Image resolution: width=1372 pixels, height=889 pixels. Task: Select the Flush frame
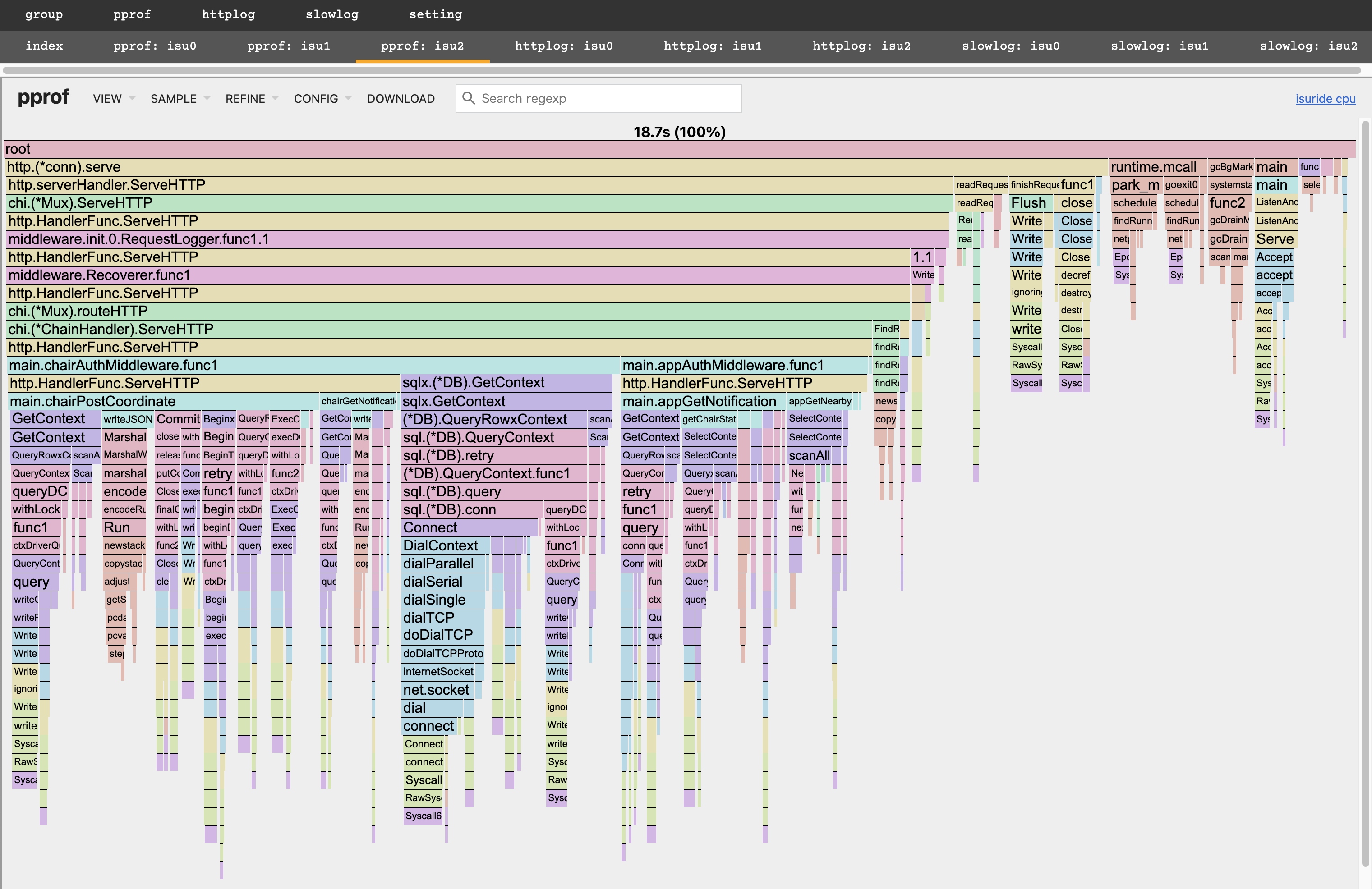pos(1031,203)
